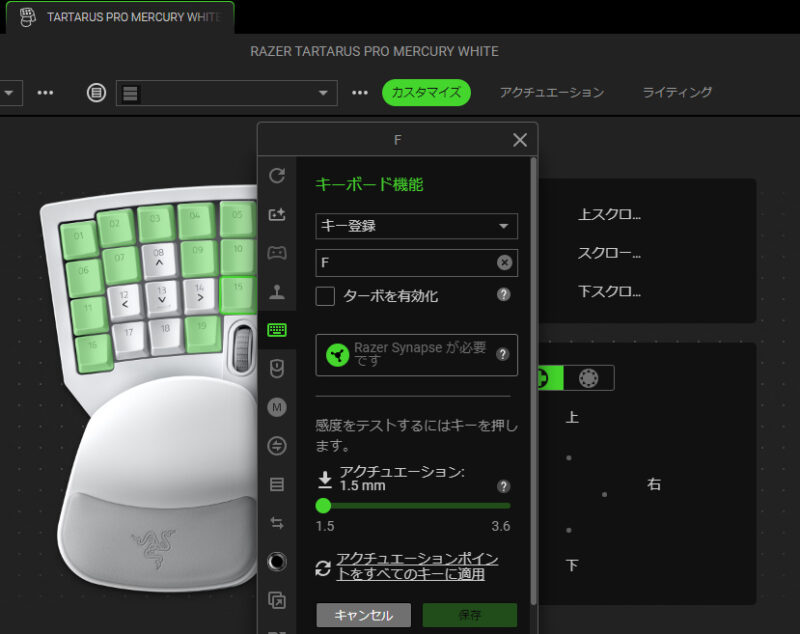This screenshot has width=800, height=634.
Task: Click the green 保存 button
Action: 469,615
